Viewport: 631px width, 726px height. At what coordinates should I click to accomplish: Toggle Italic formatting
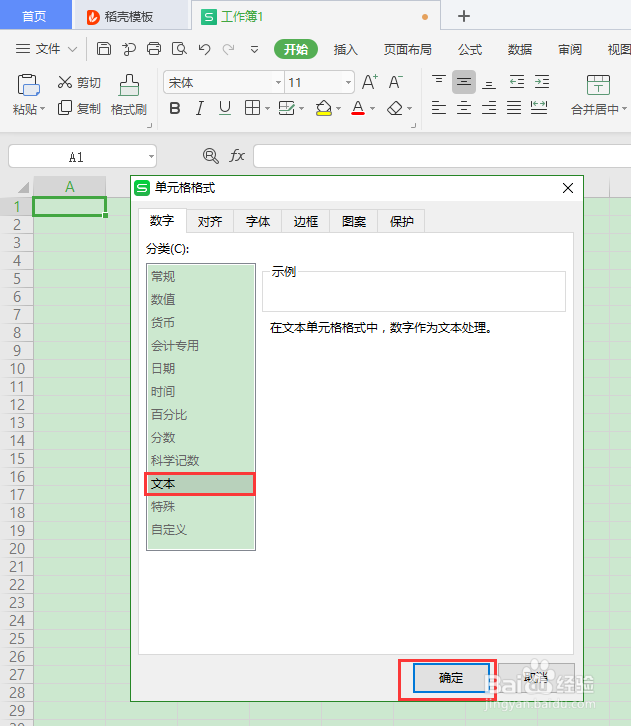click(200, 108)
